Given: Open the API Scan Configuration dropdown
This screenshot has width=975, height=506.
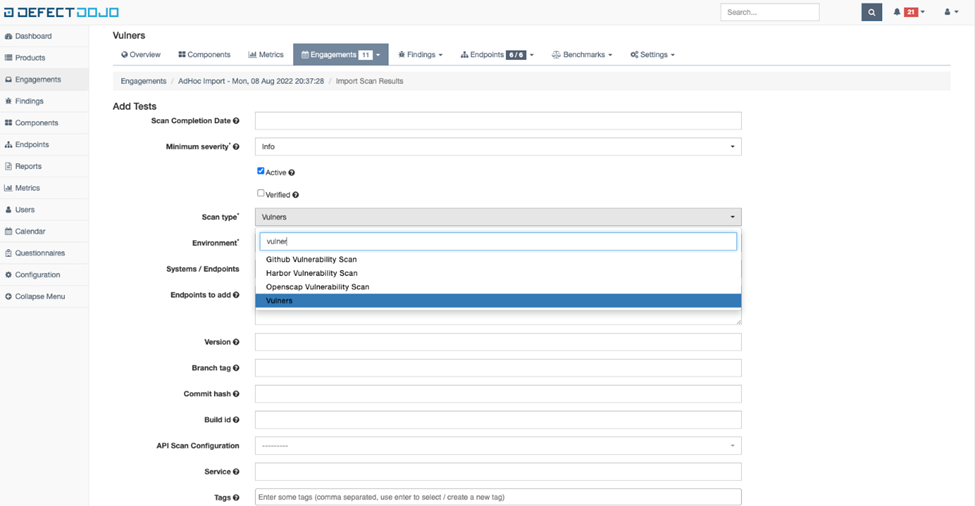Looking at the screenshot, I should (x=498, y=446).
